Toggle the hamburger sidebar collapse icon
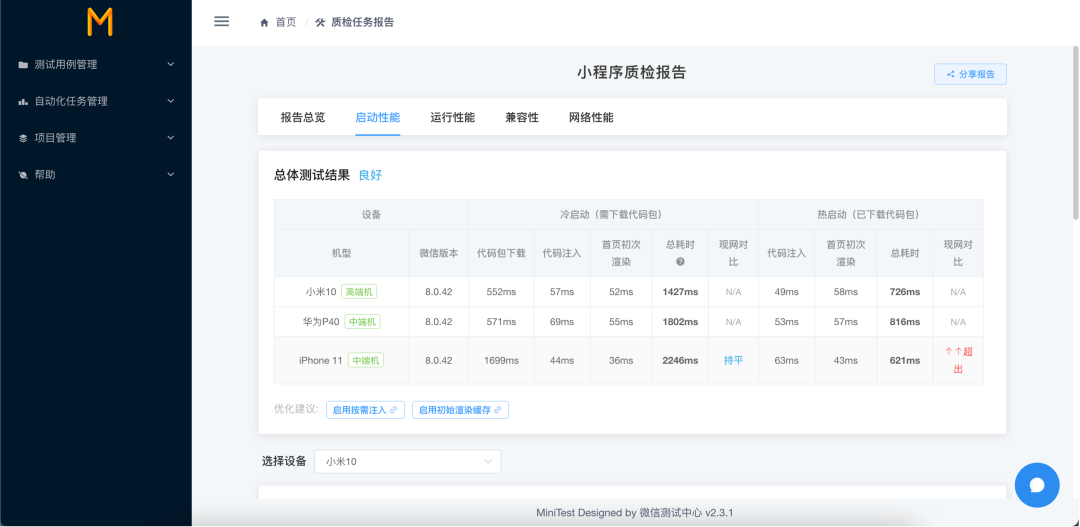1080x527 pixels. (x=221, y=21)
